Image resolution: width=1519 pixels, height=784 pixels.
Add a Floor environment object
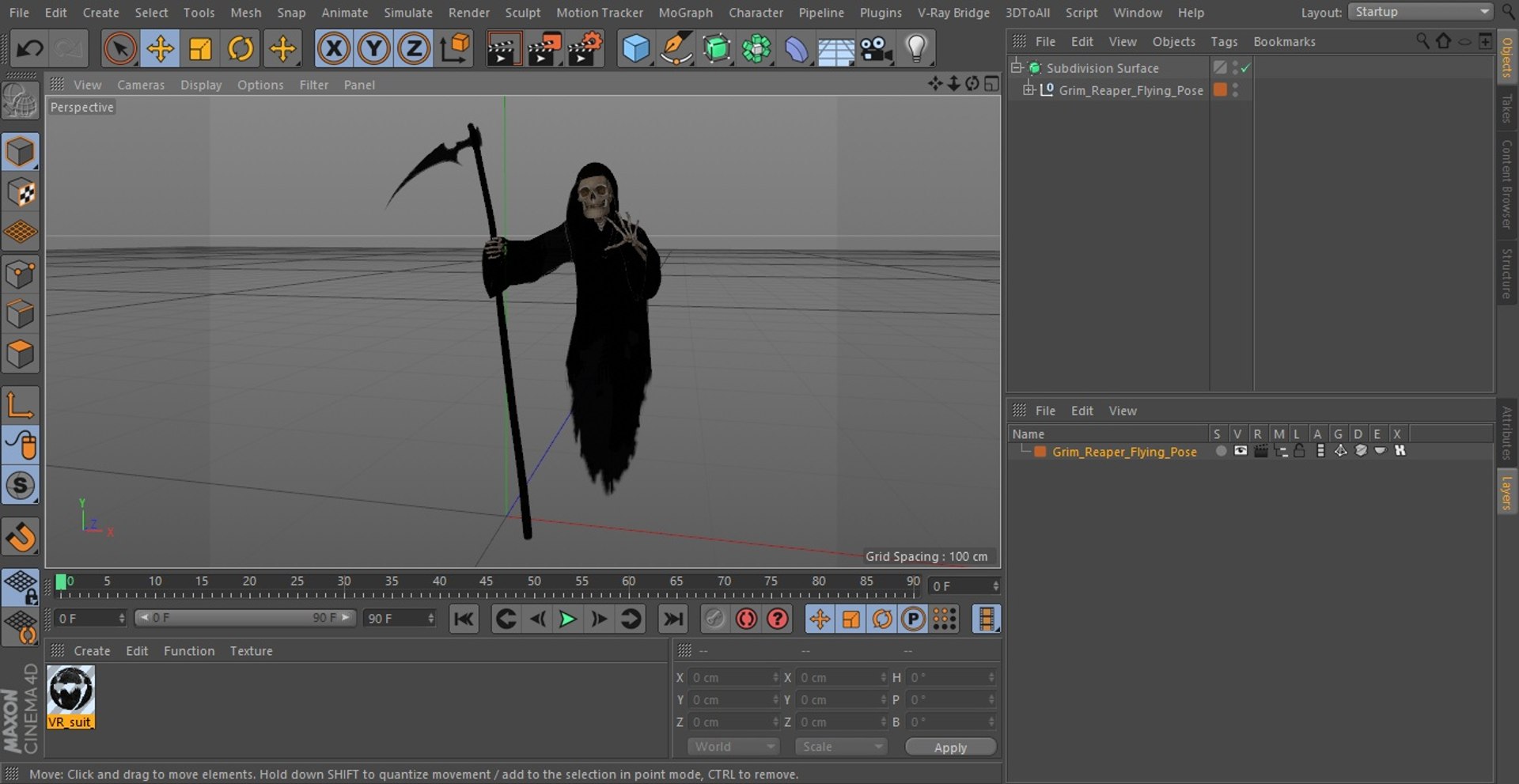[835, 49]
